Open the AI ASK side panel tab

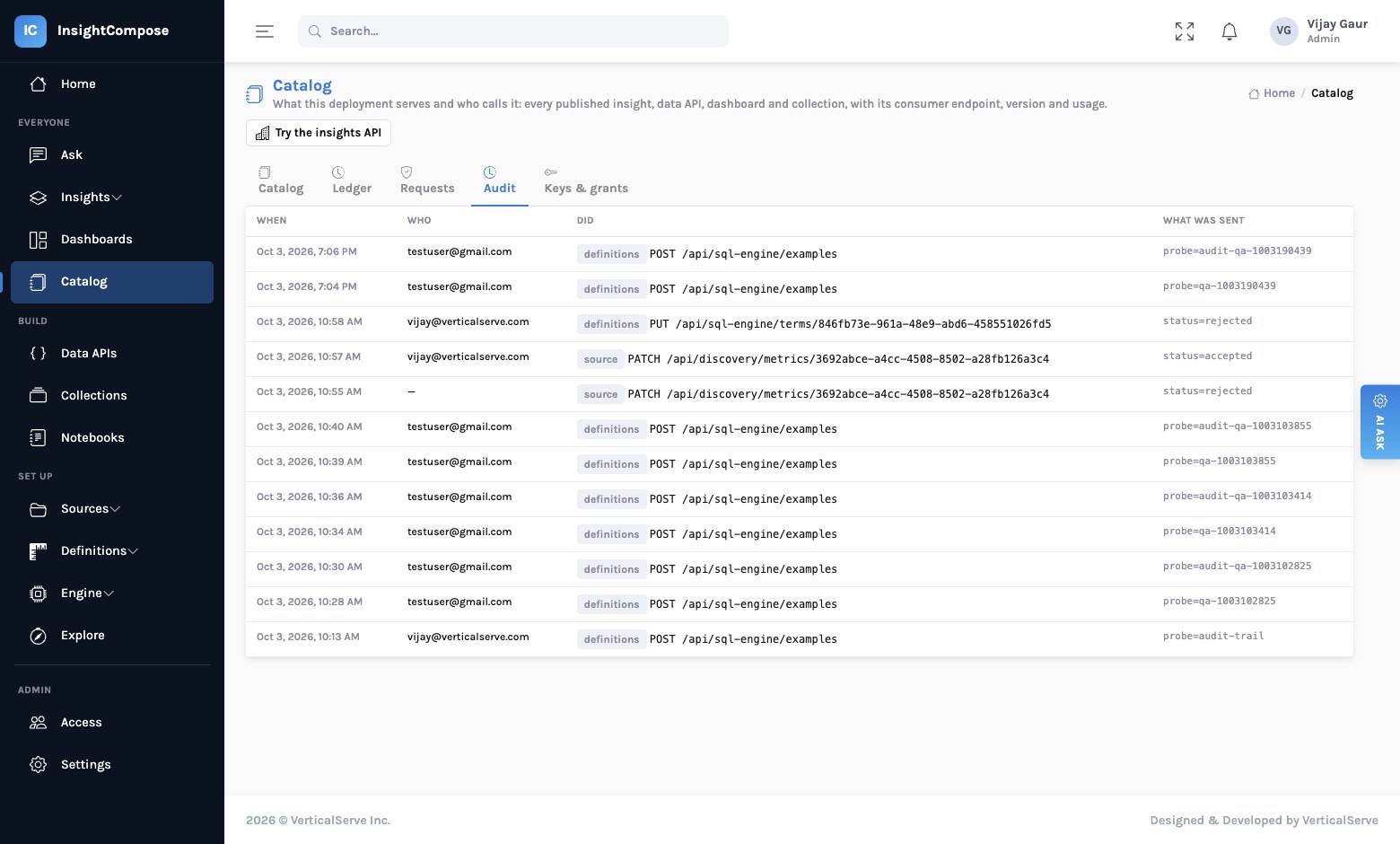pos(1380,422)
